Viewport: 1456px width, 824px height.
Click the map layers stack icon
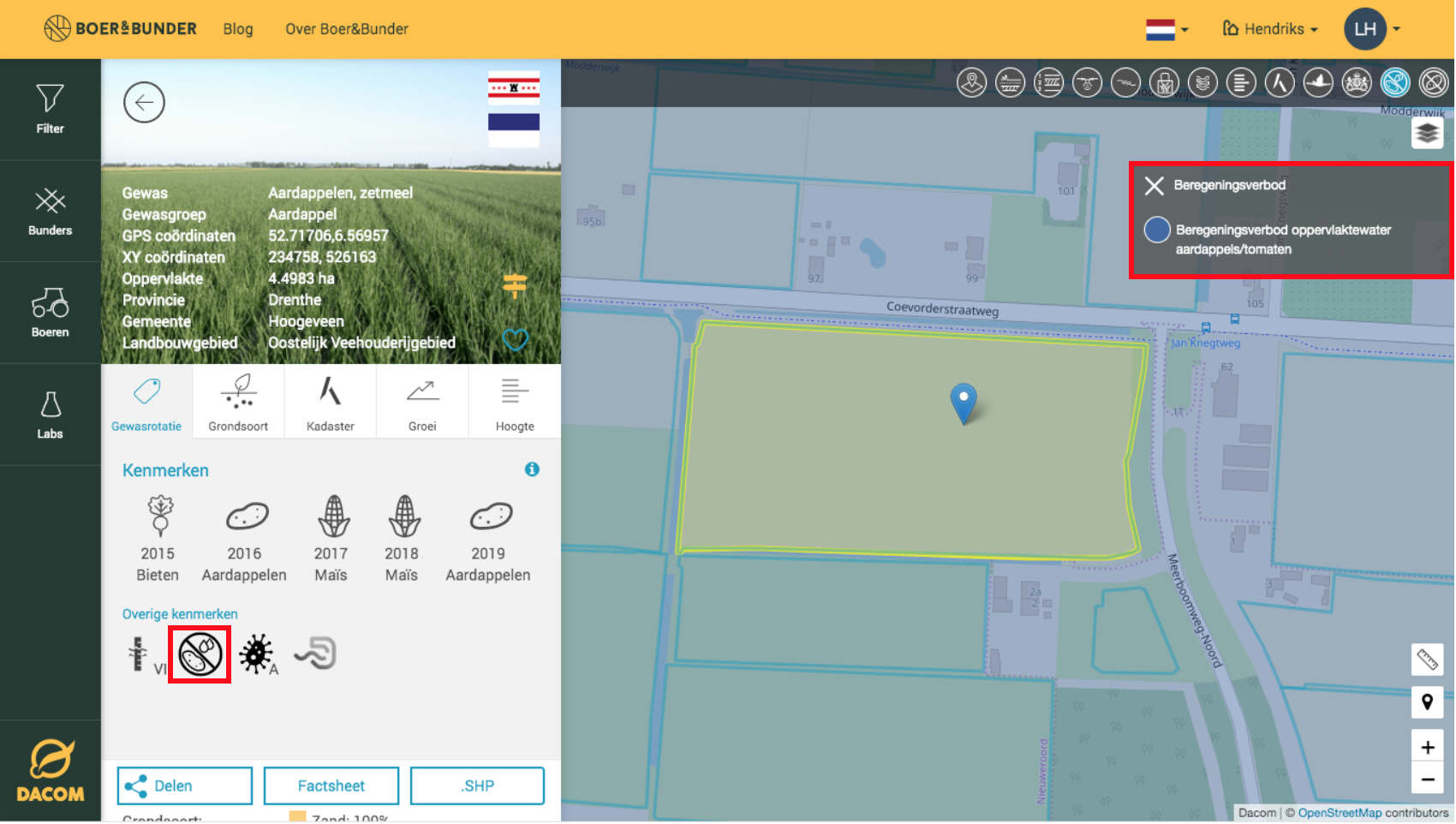[1427, 133]
